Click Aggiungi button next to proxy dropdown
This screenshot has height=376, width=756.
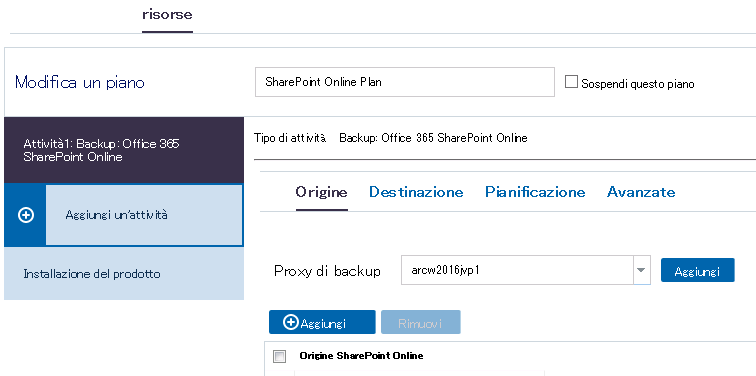[x=697, y=270]
